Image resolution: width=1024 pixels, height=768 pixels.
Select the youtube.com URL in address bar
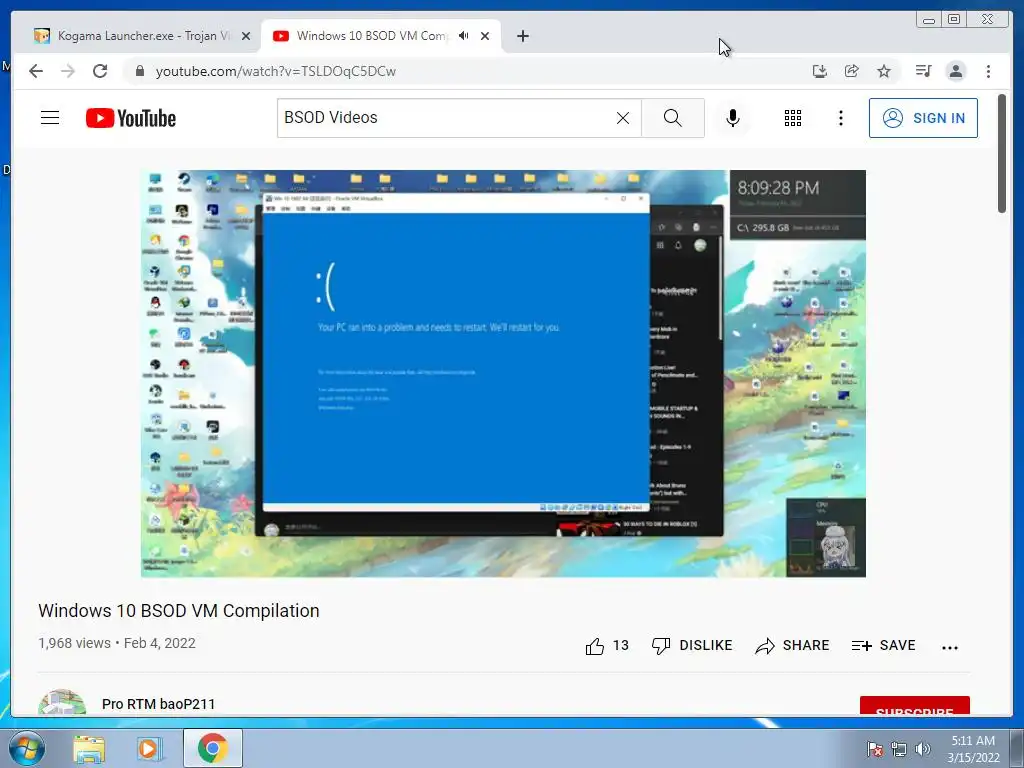pos(276,71)
